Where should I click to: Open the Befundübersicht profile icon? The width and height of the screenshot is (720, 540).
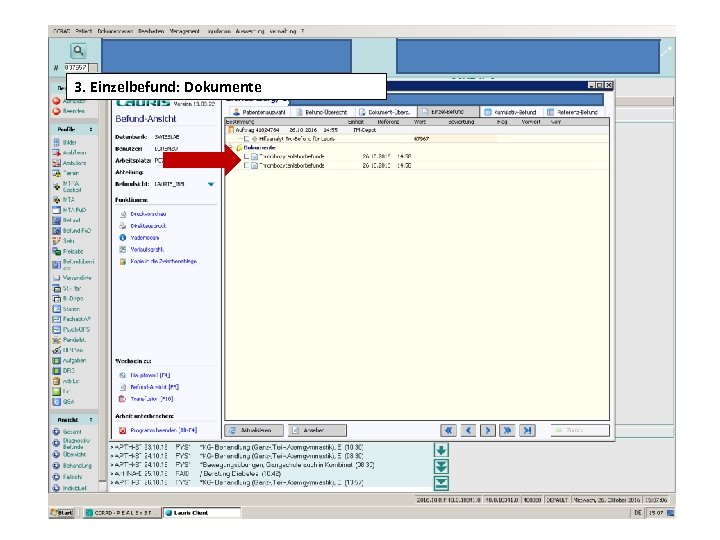56,264
